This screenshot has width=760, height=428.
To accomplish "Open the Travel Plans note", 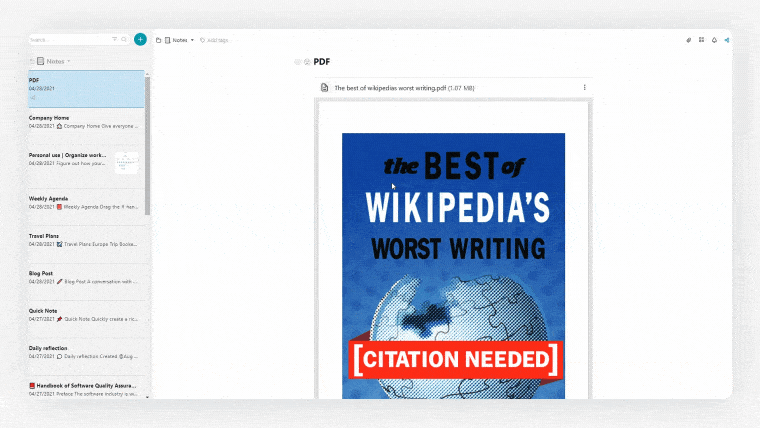I will pos(86,244).
